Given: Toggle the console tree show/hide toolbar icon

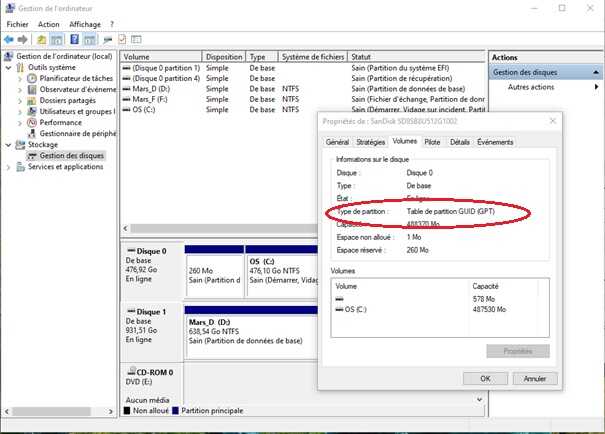Looking at the screenshot, I should [57, 39].
